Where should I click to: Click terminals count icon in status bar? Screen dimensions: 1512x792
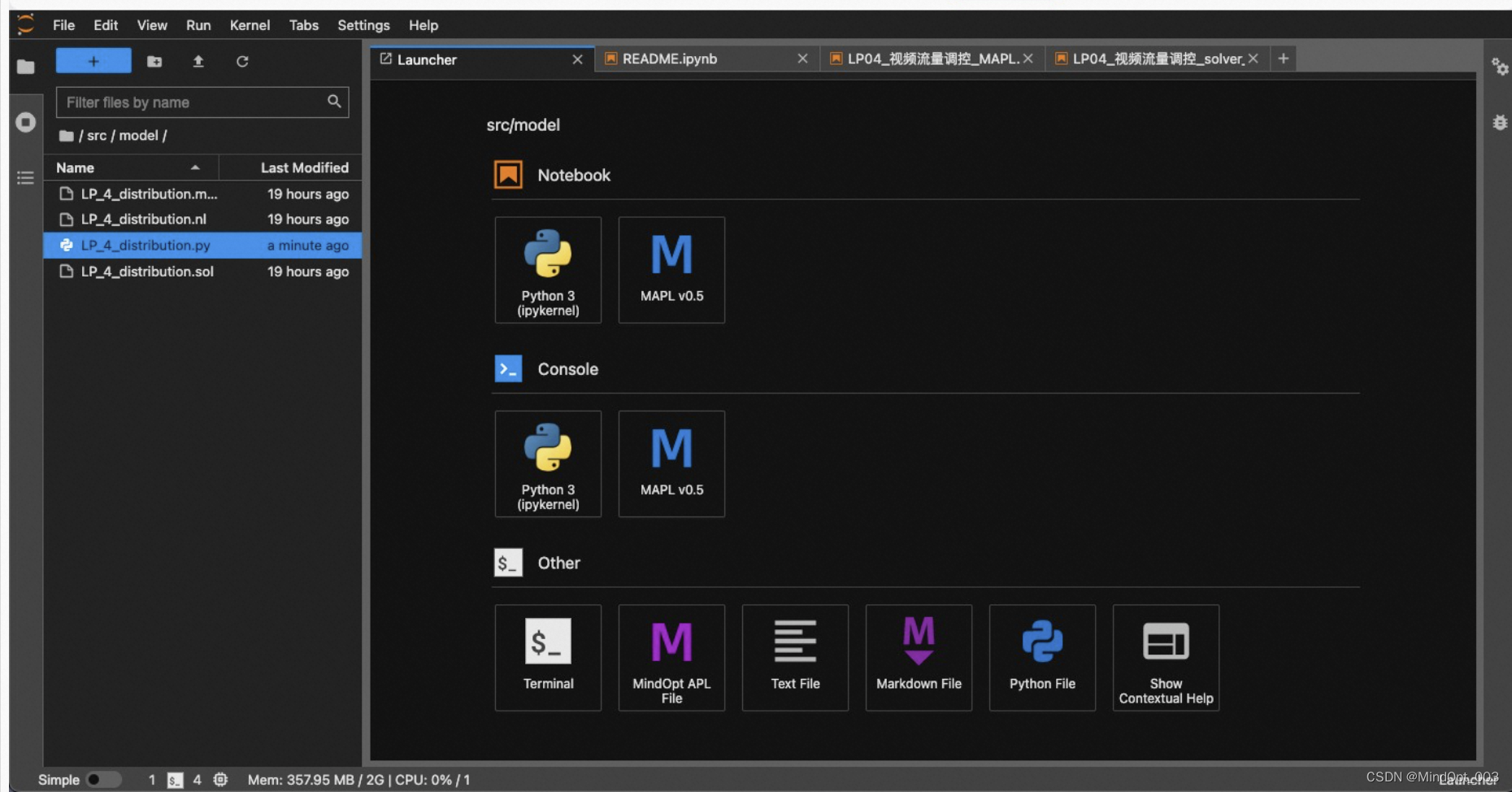pyautogui.click(x=175, y=780)
